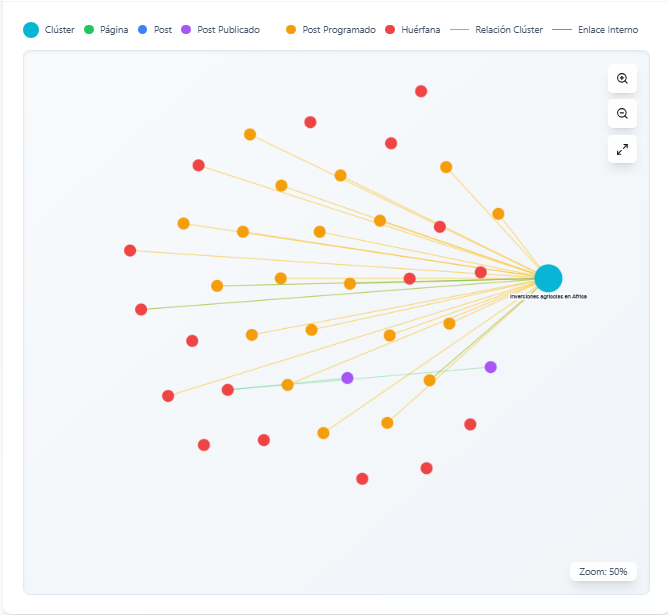Click the Página green legend dot

click(x=89, y=30)
